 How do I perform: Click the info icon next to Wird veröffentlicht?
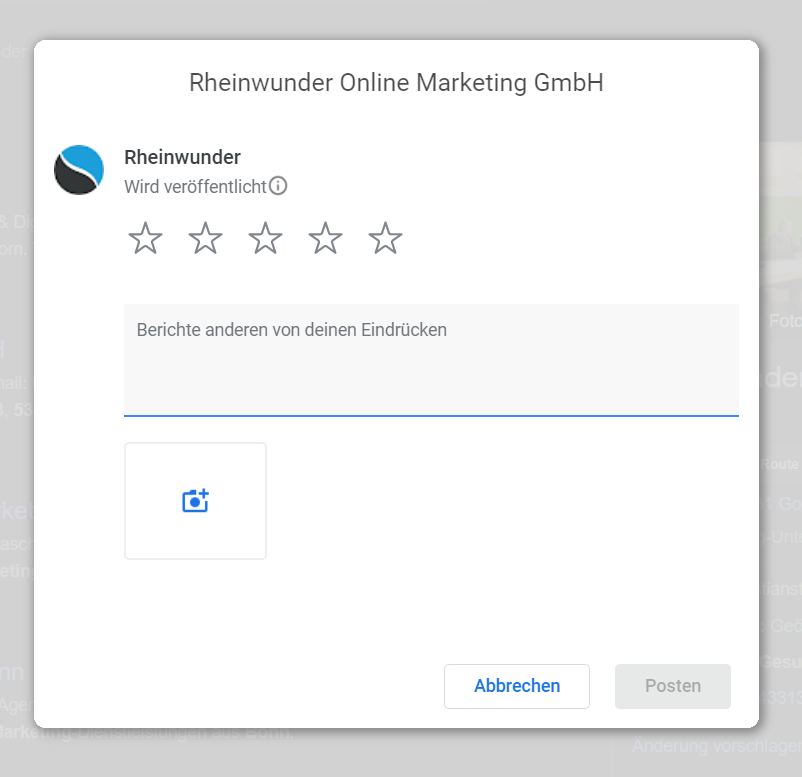point(278,186)
